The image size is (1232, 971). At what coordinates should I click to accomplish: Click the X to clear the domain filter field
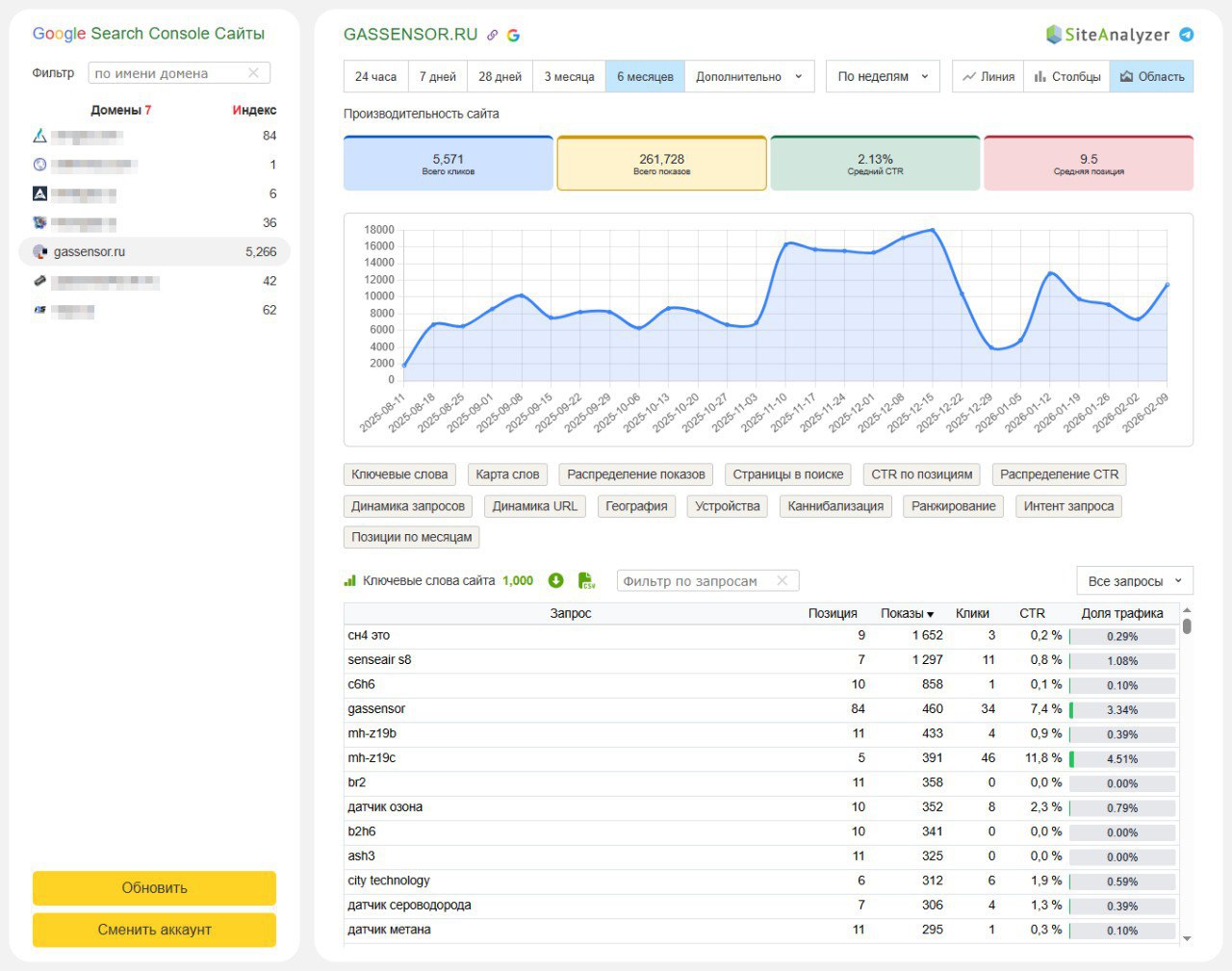[x=254, y=72]
